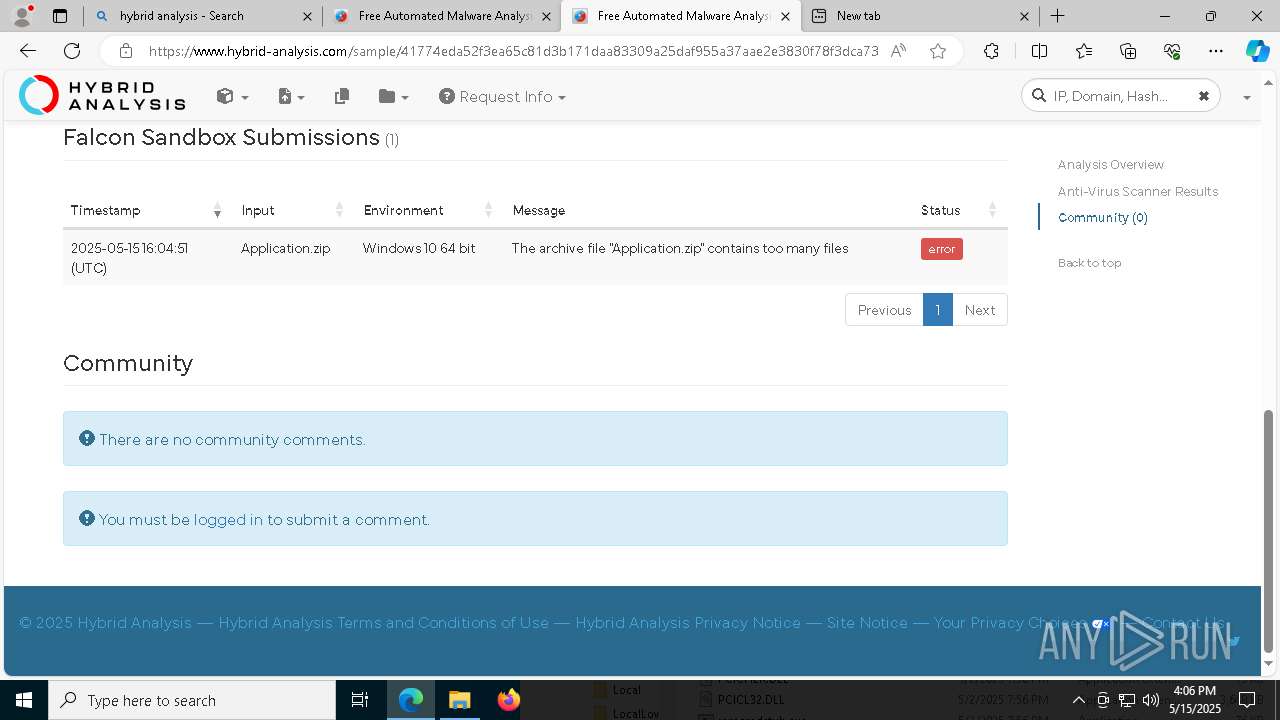
Task: Open Browser essentials heart icon
Action: pyautogui.click(x=1172, y=51)
